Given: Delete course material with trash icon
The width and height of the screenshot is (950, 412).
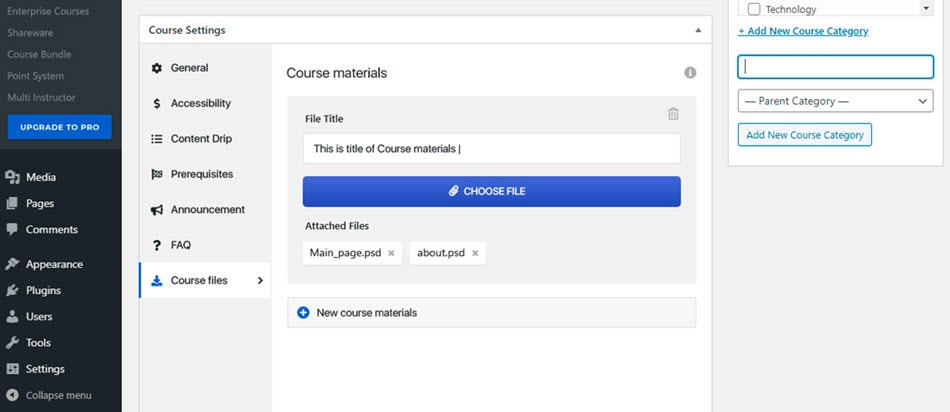Looking at the screenshot, I should click(x=673, y=114).
